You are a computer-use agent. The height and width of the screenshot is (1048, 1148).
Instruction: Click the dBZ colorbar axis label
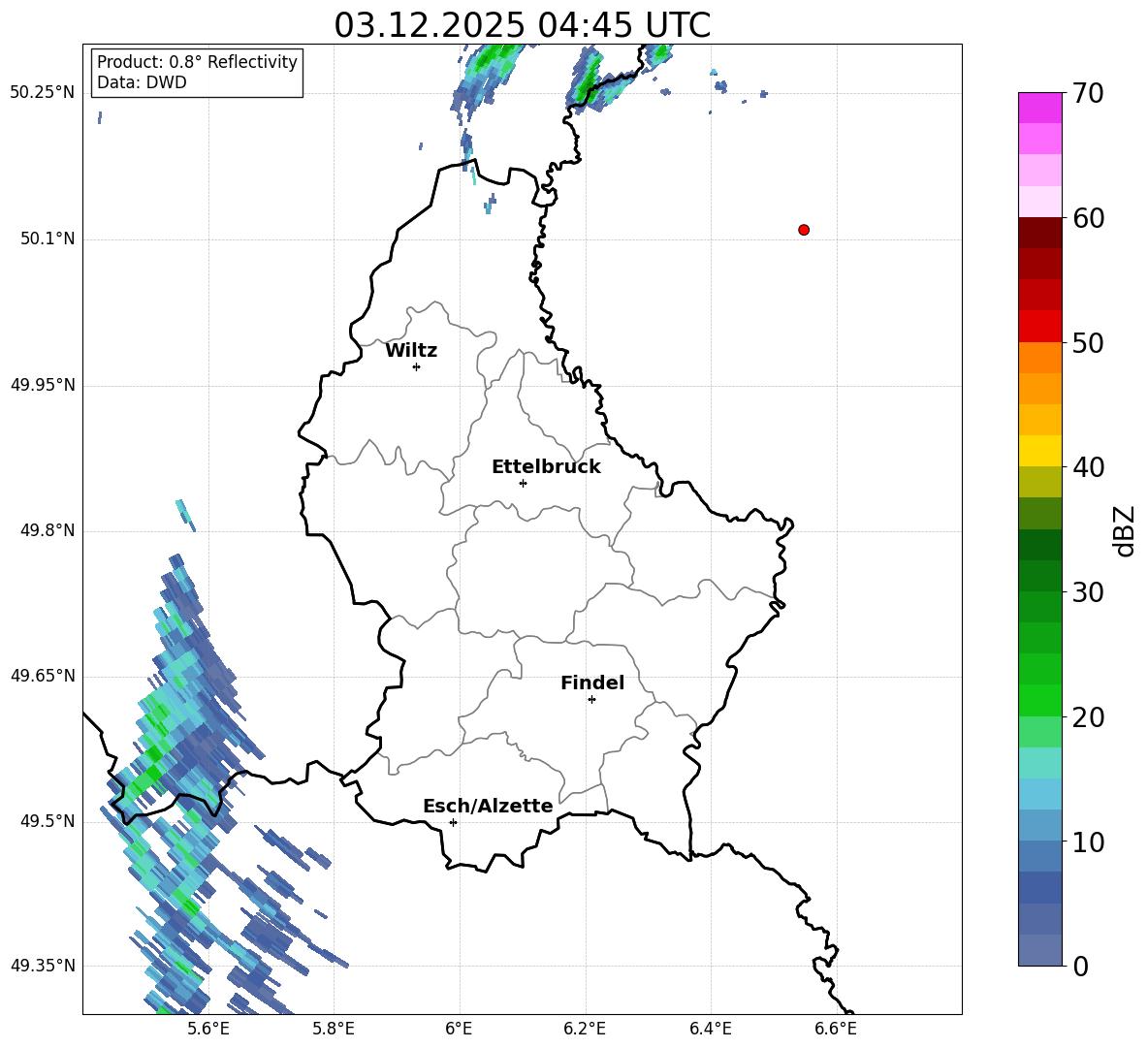pos(1124,530)
